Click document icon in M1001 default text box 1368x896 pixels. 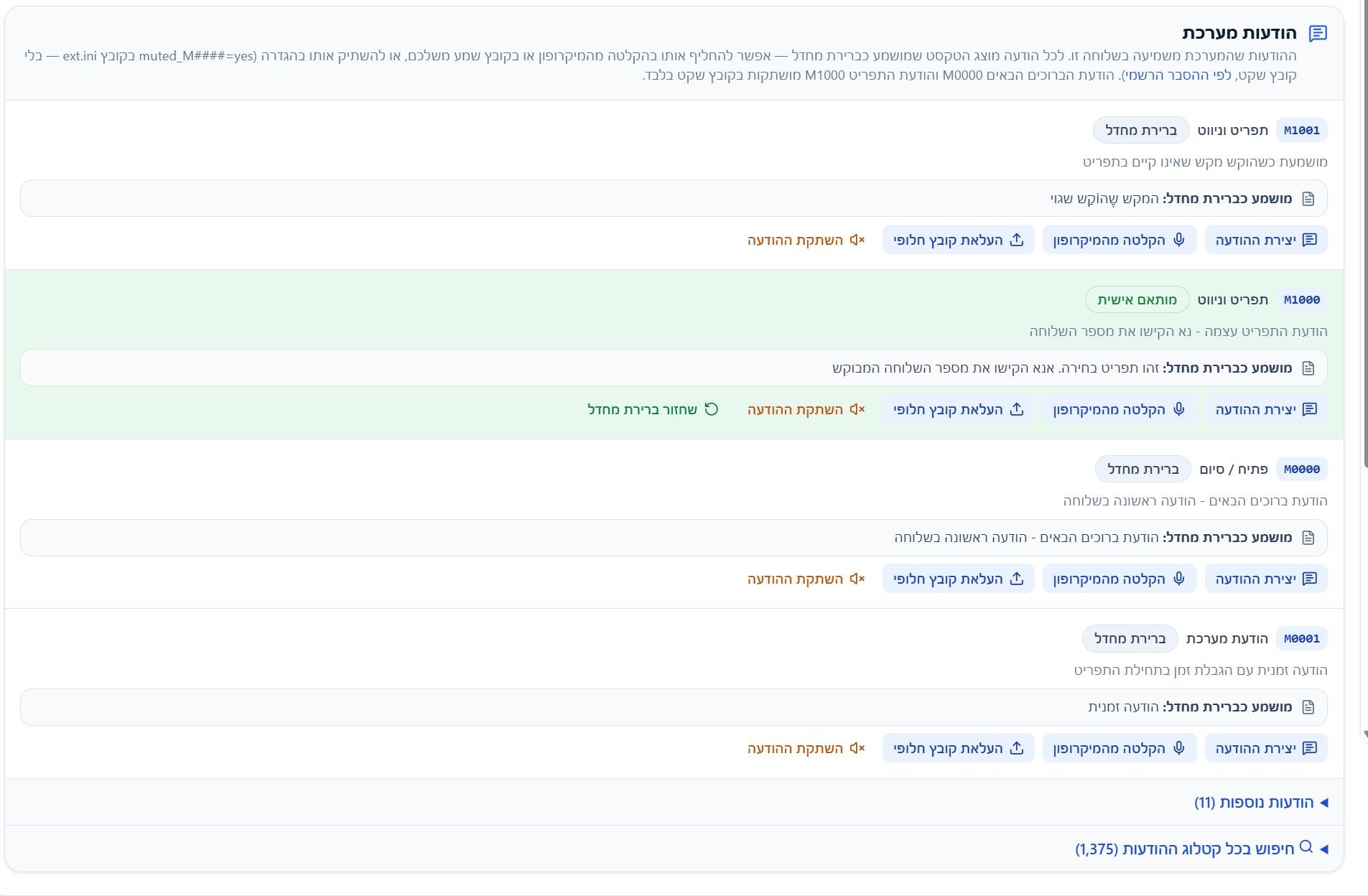point(1308,199)
